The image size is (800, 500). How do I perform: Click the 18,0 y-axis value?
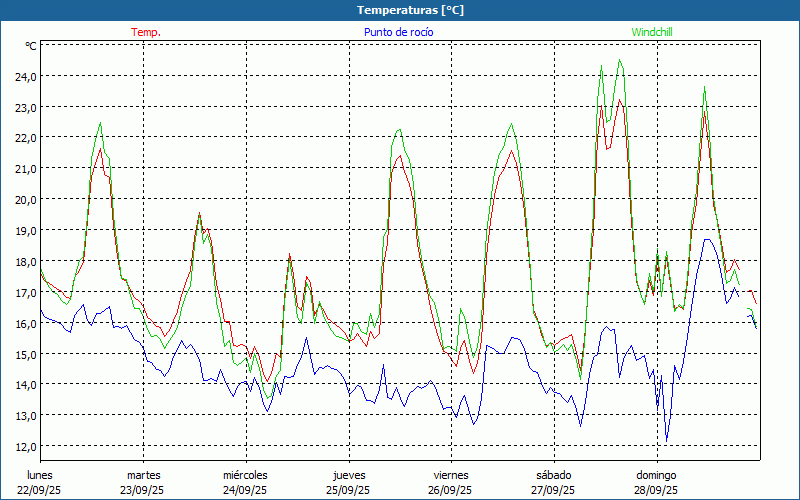click(x=24, y=261)
